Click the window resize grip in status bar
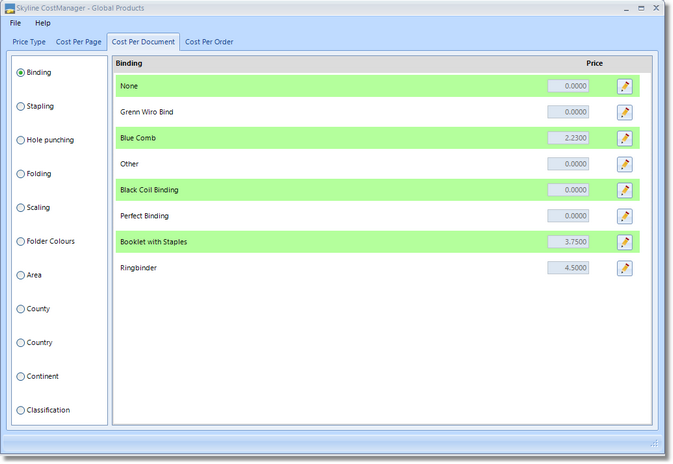 654,443
